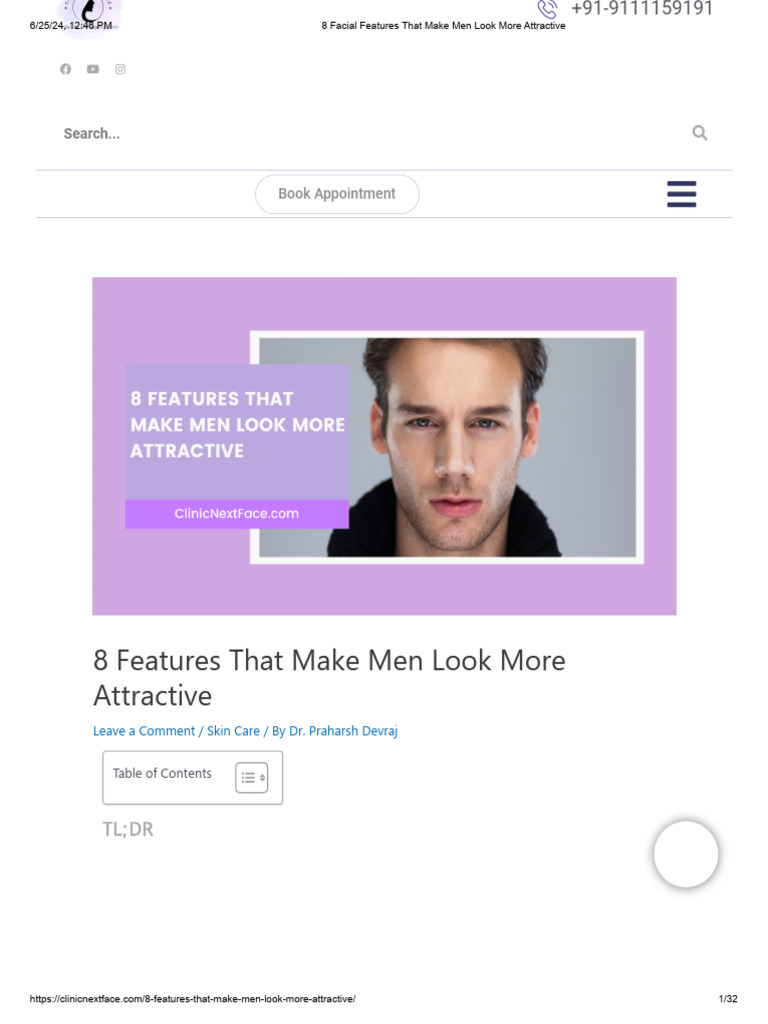768x1024 pixels.
Task: Click the white floating circle button
Action: (686, 854)
